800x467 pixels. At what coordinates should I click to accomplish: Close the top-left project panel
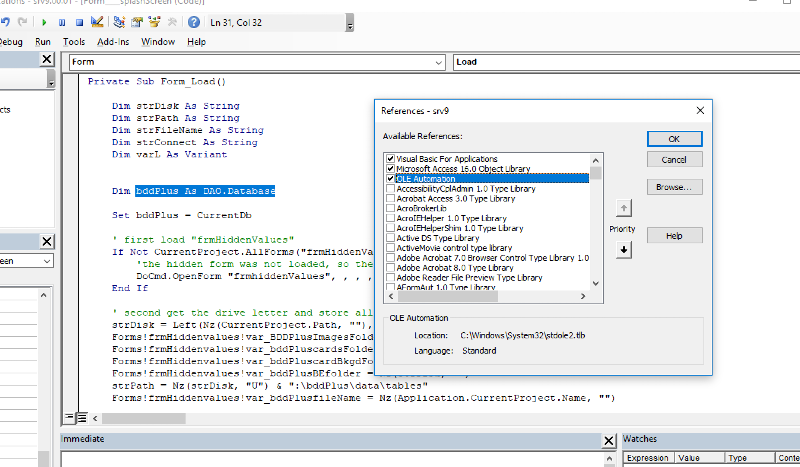point(46,60)
